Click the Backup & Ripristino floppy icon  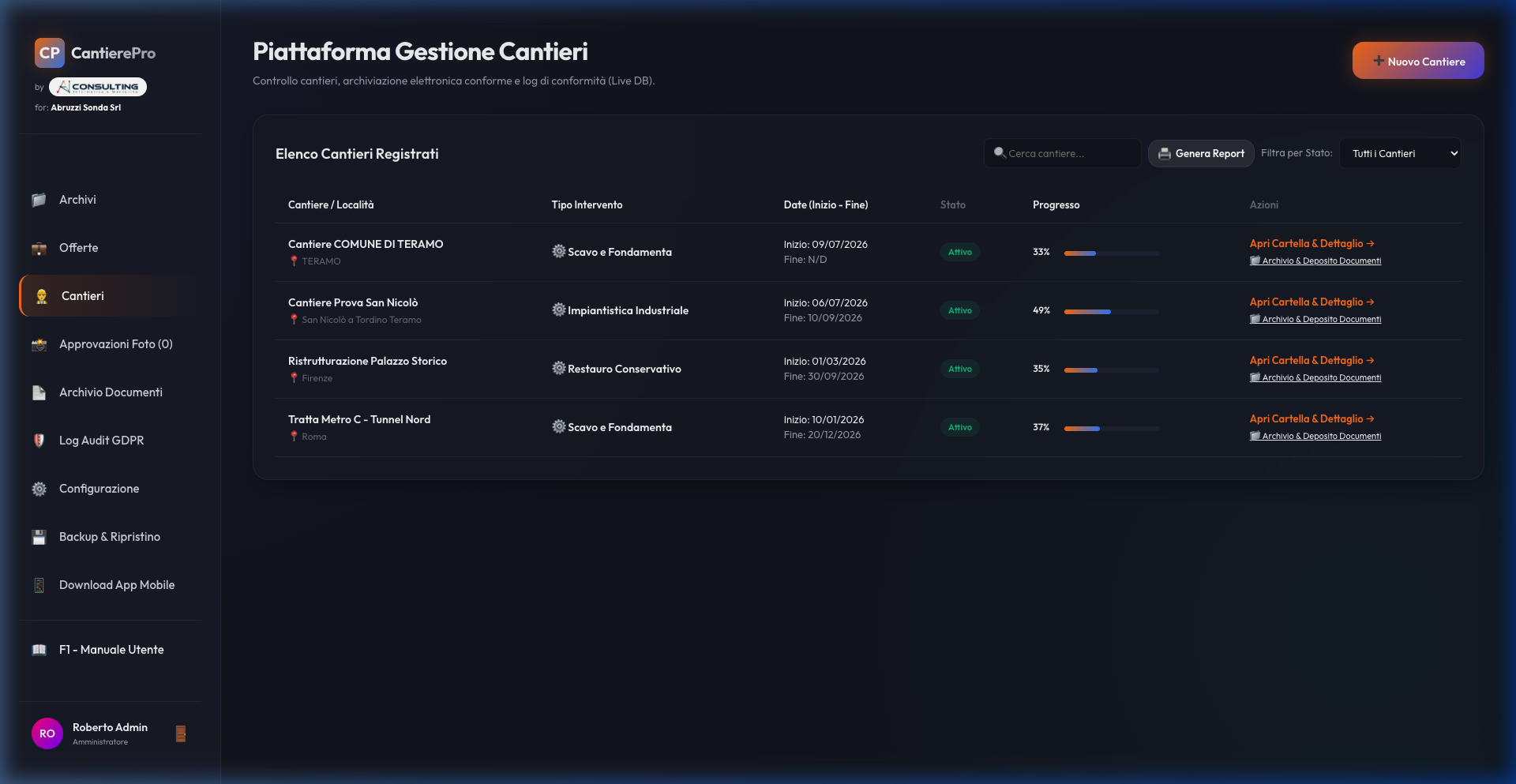point(39,537)
